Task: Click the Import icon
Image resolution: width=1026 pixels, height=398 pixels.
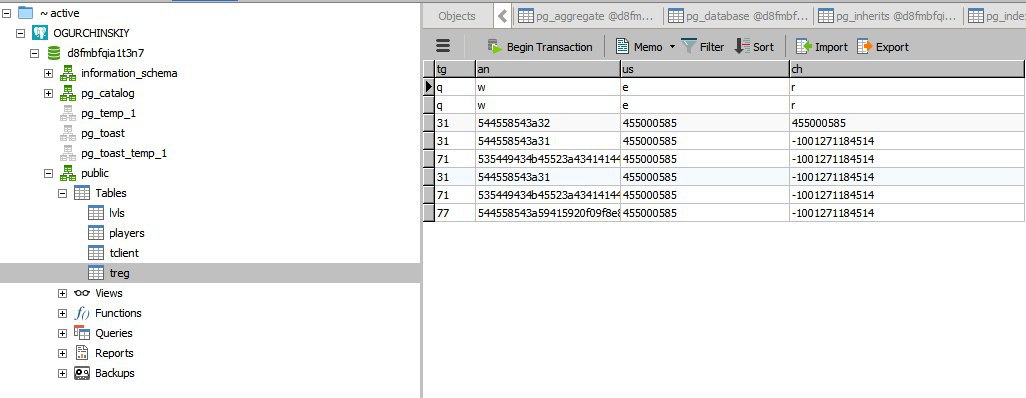Action: point(803,46)
